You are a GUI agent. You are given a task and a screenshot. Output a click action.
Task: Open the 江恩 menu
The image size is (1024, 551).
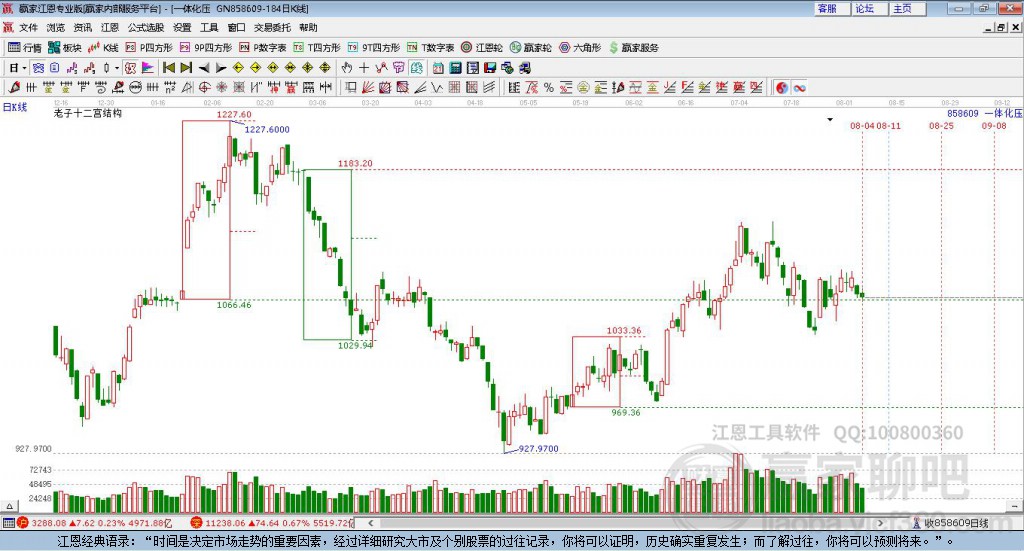click(x=110, y=27)
